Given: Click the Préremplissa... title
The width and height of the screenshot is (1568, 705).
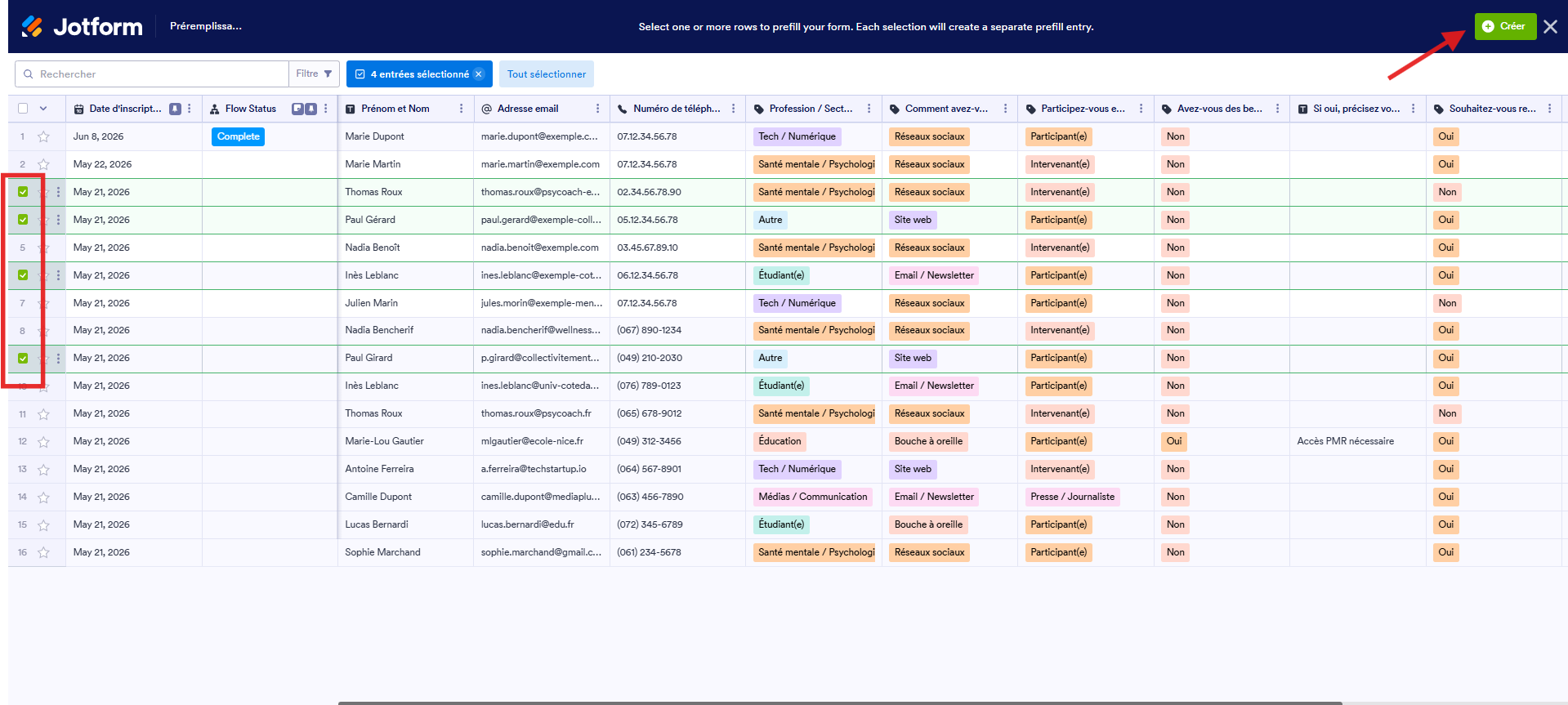Looking at the screenshot, I should (x=206, y=26).
